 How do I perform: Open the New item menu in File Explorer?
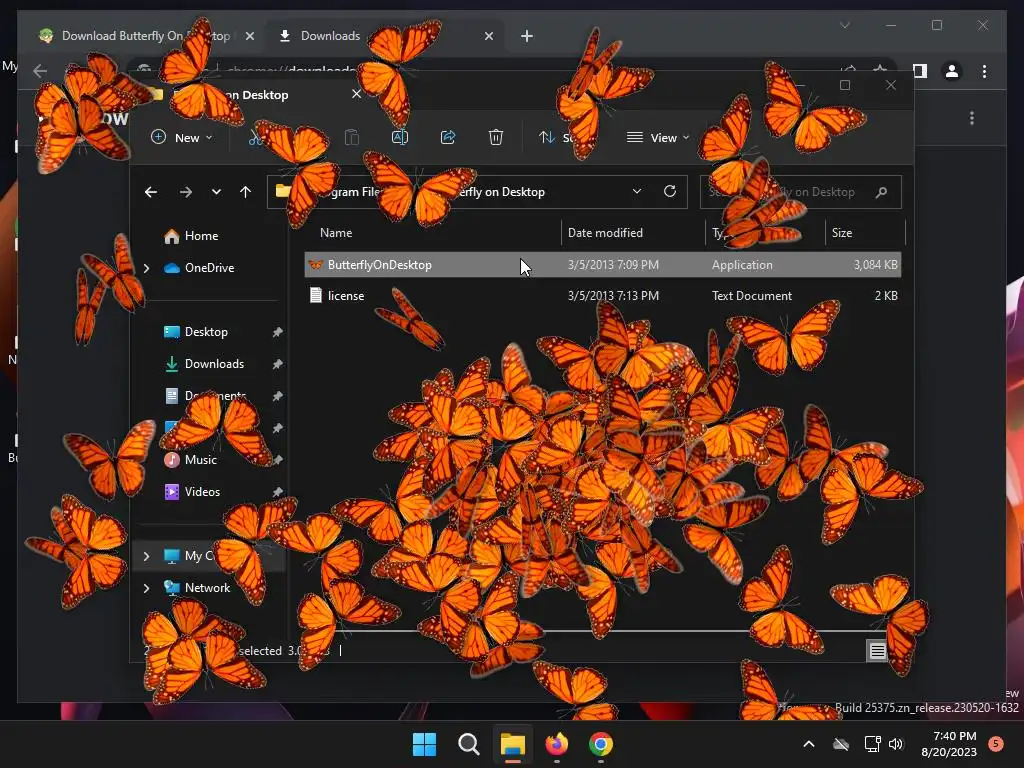pos(182,137)
